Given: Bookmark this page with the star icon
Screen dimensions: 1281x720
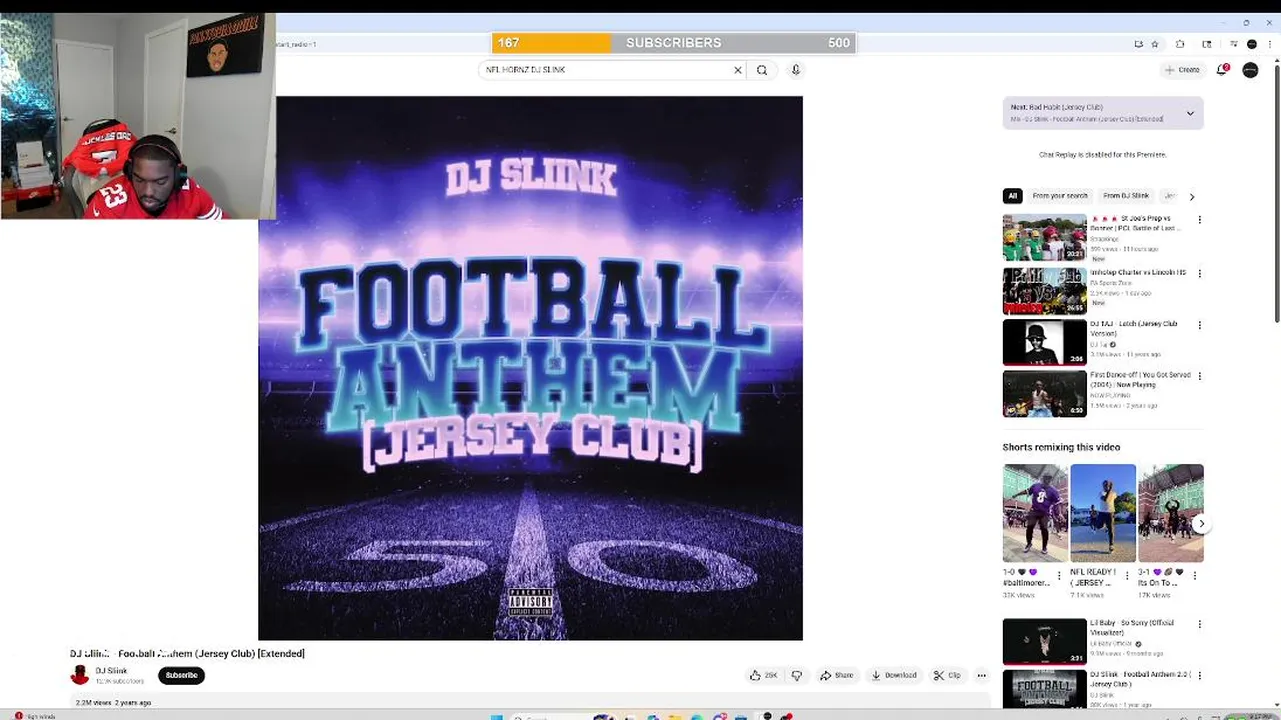Looking at the screenshot, I should coord(1155,44).
